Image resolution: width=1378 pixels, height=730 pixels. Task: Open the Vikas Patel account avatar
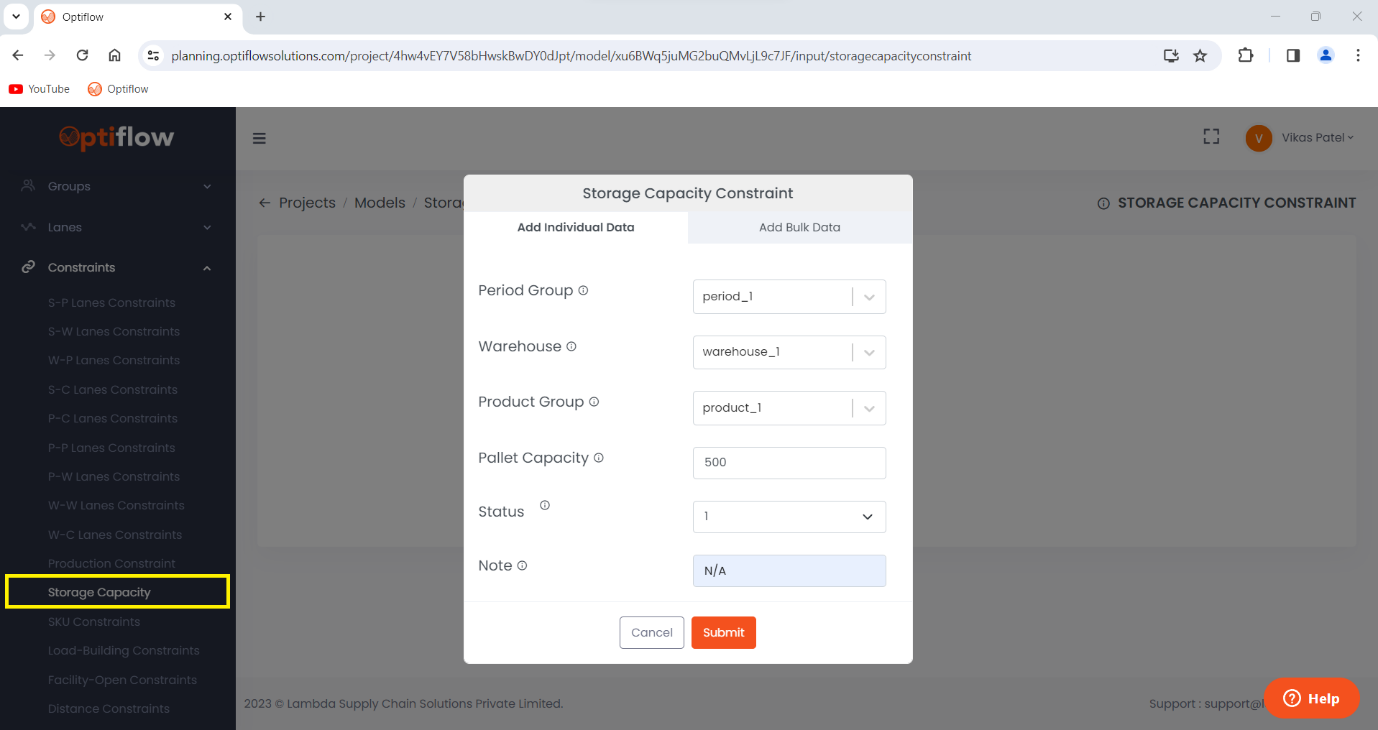[1258, 138]
